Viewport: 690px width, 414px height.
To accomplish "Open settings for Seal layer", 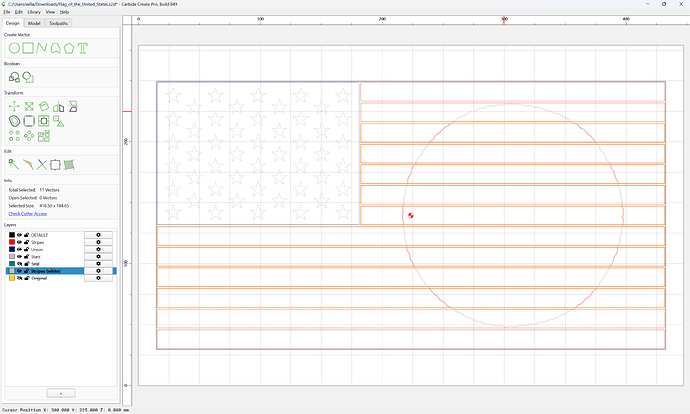I will tap(98, 264).
